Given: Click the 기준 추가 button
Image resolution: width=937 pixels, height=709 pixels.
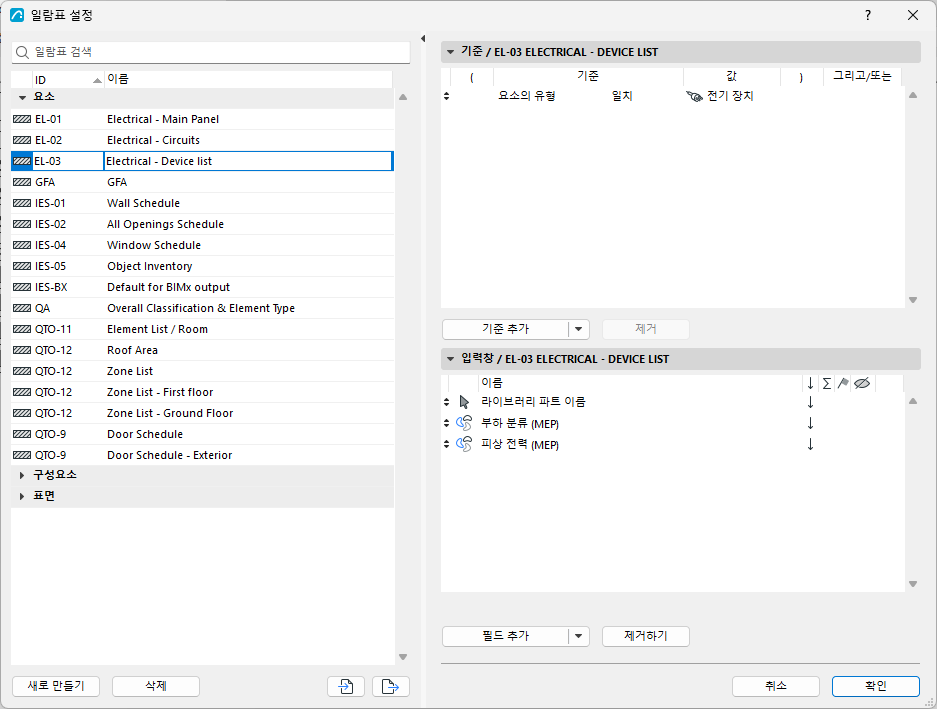Looking at the screenshot, I should 506,329.
